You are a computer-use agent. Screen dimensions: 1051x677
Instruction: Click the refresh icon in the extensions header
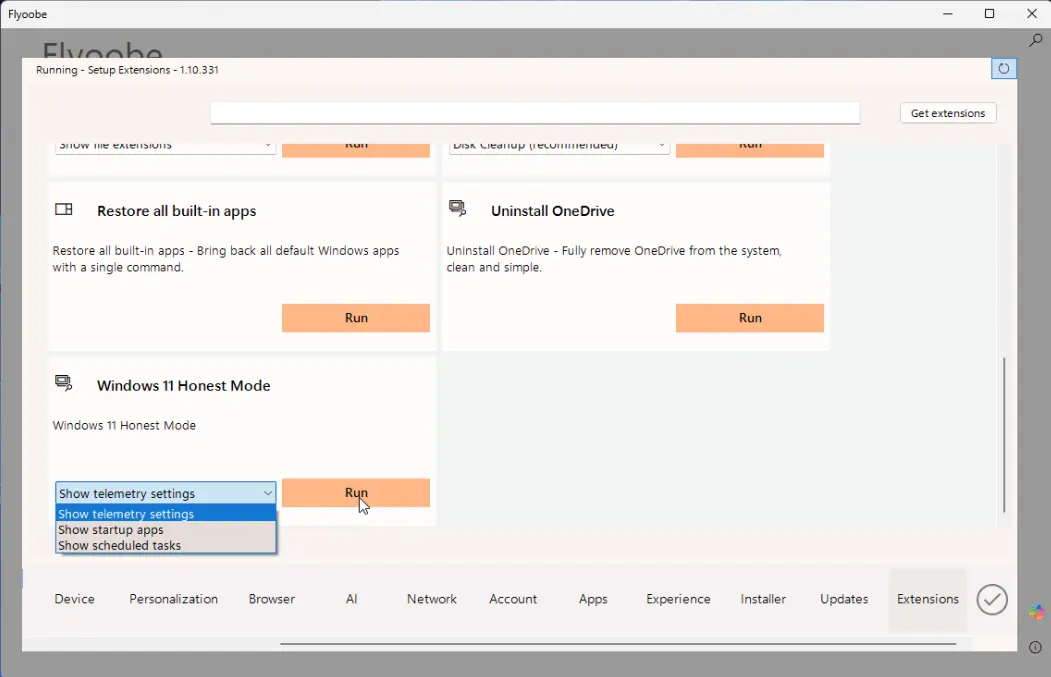pos(1003,68)
